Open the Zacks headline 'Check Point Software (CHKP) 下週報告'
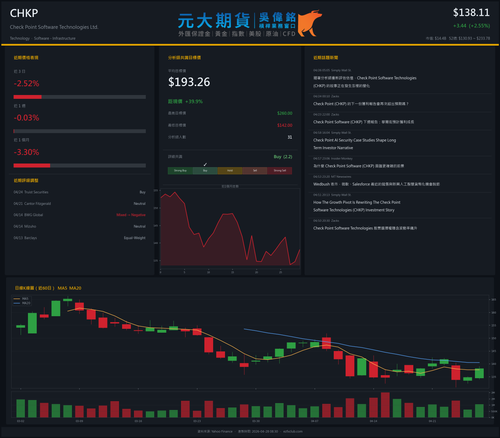 [363, 122]
